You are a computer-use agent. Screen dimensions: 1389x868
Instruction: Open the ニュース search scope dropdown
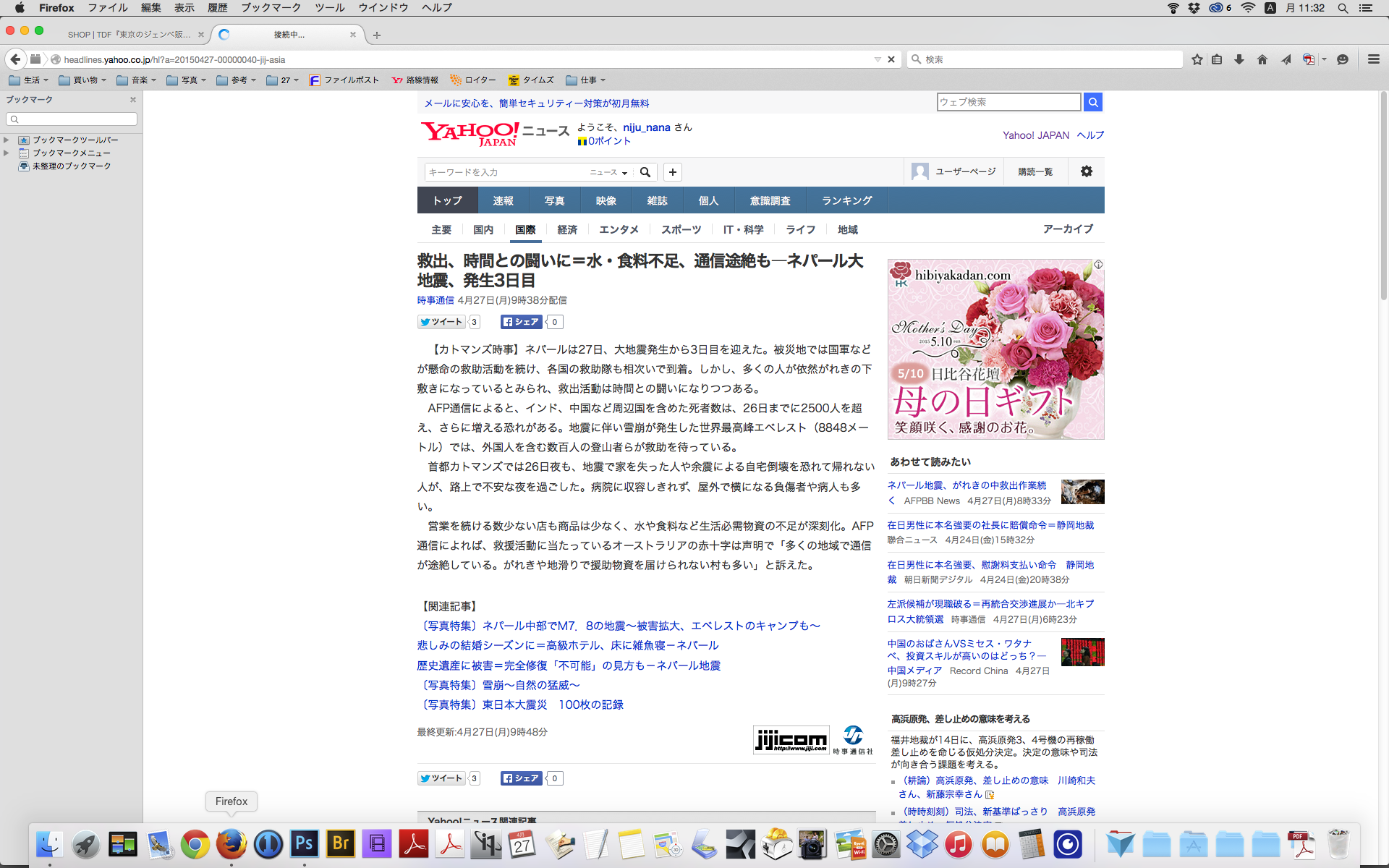(x=608, y=172)
